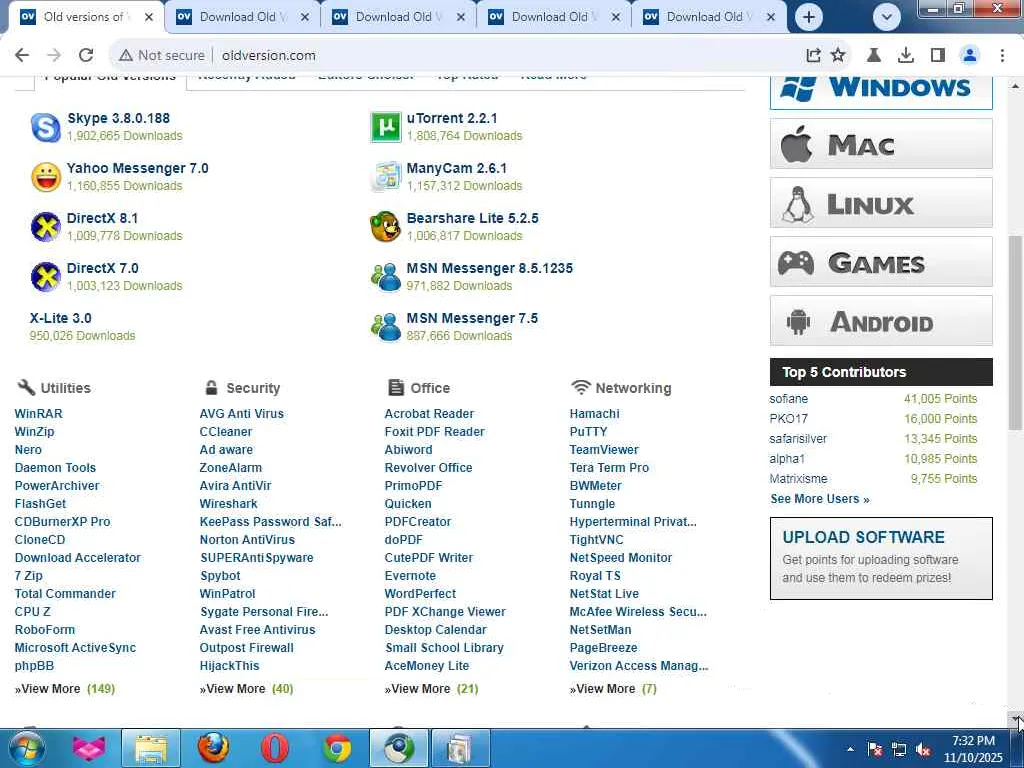Click the DirectX 8.1 icon
The image size is (1024, 768).
tap(46, 227)
